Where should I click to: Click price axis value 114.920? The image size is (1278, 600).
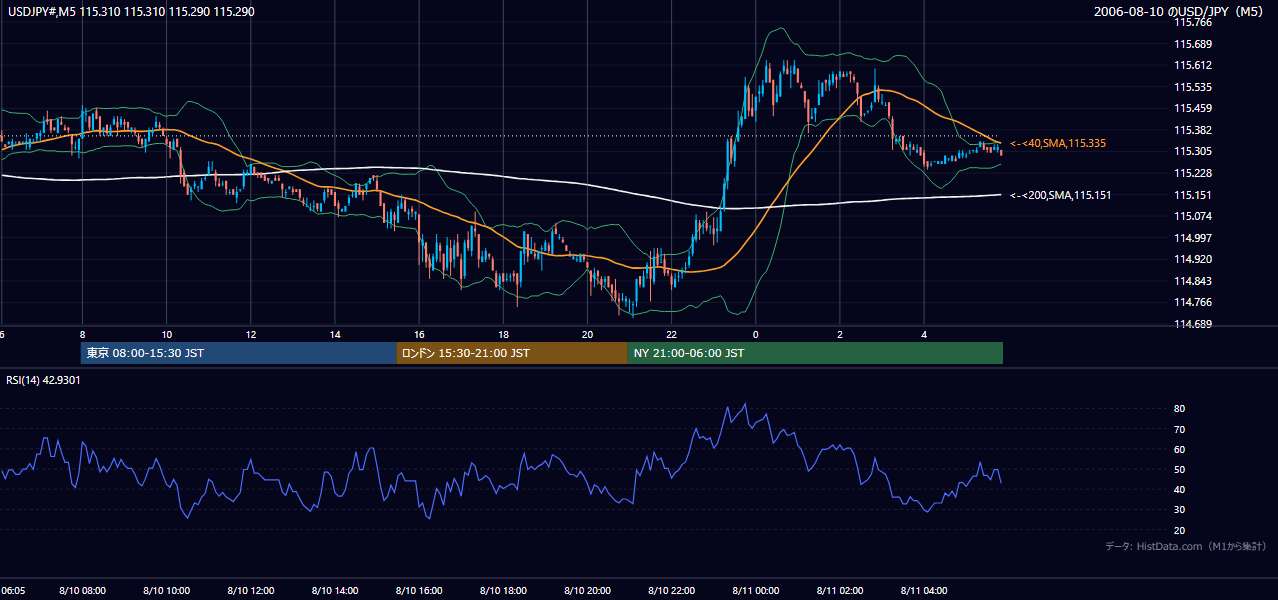[1193, 259]
